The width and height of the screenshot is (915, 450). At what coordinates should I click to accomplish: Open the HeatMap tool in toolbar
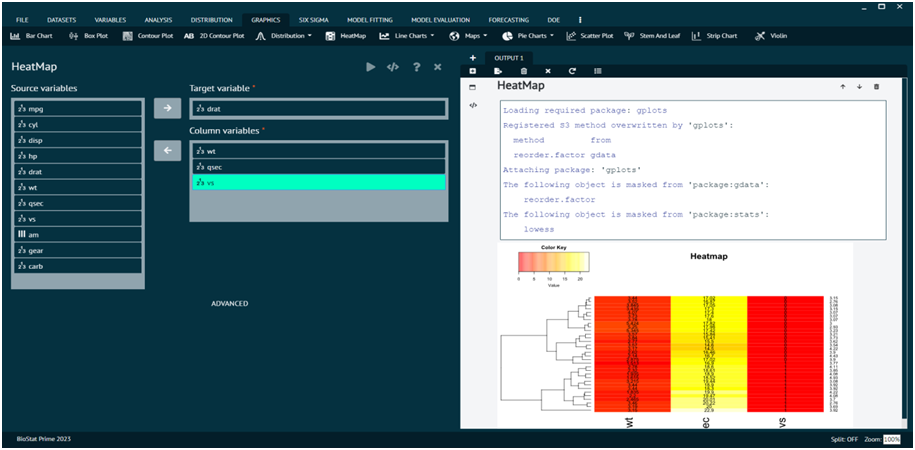click(345, 36)
